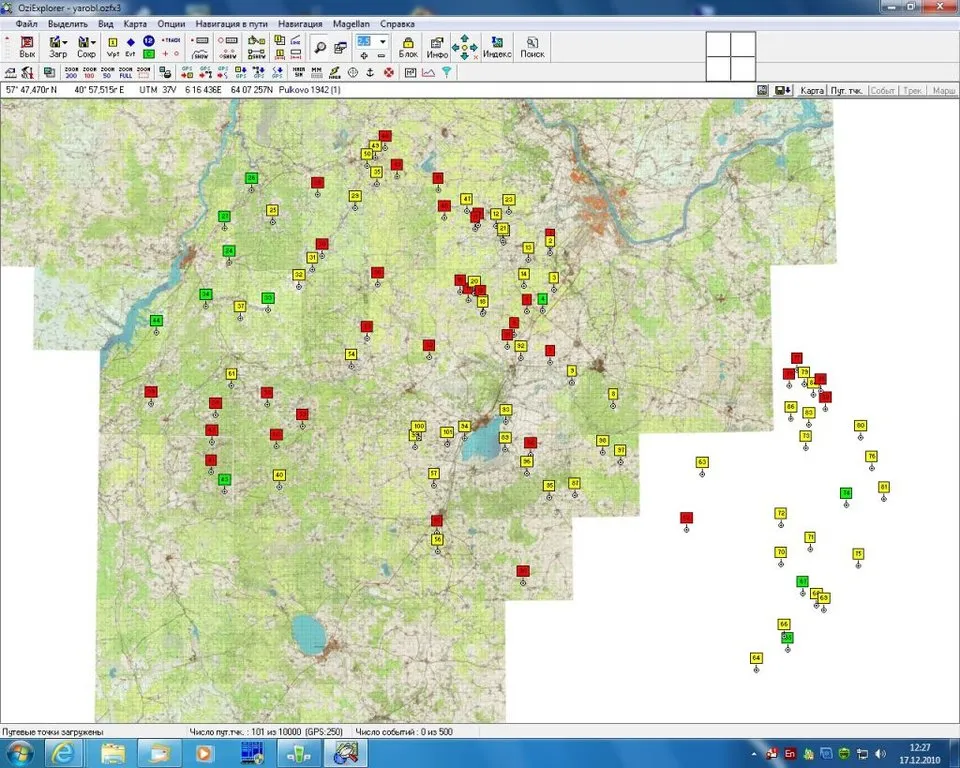960x768 pixels.
Task: Expand the Сохр save dropdown arrow
Action: [x=93, y=42]
